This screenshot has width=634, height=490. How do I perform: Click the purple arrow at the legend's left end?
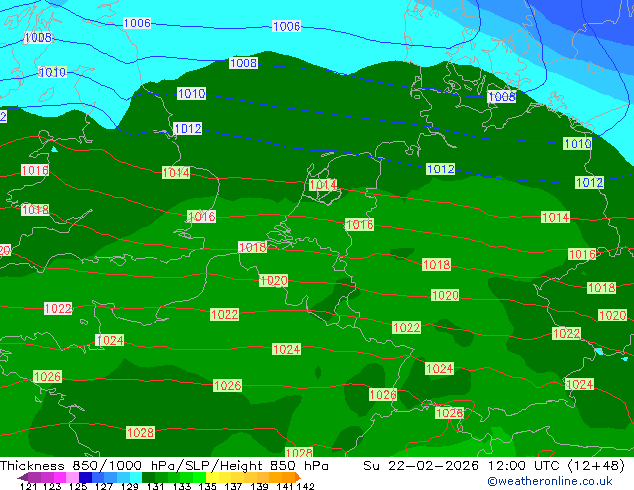coord(22,477)
